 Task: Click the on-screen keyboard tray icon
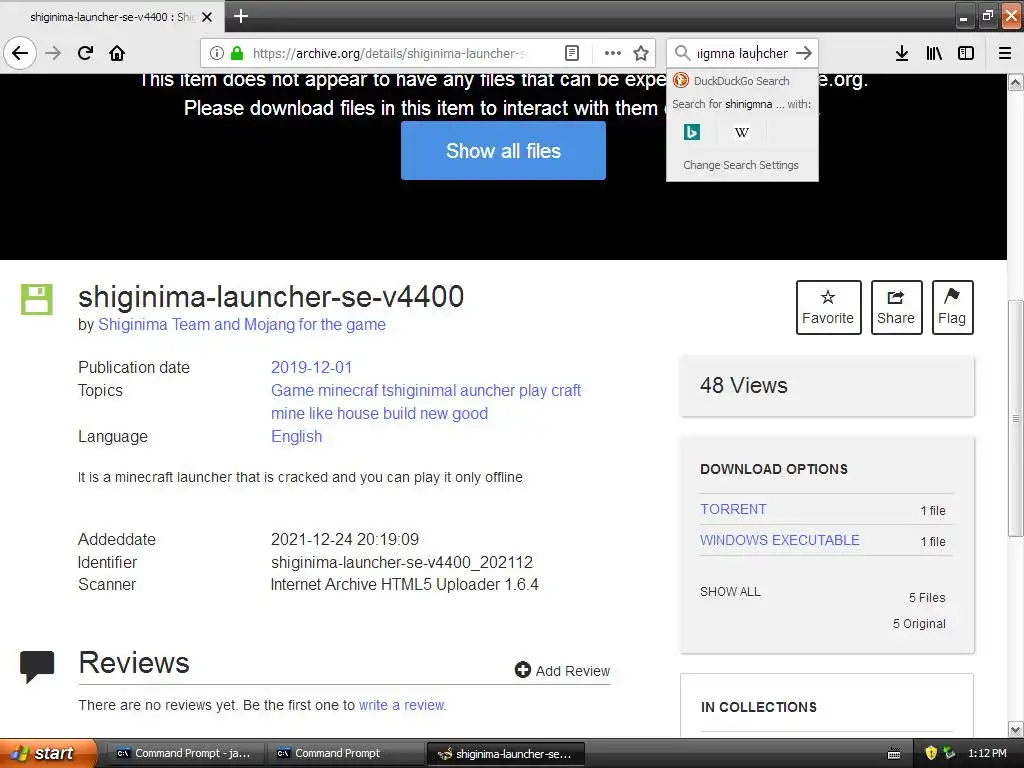coord(894,754)
